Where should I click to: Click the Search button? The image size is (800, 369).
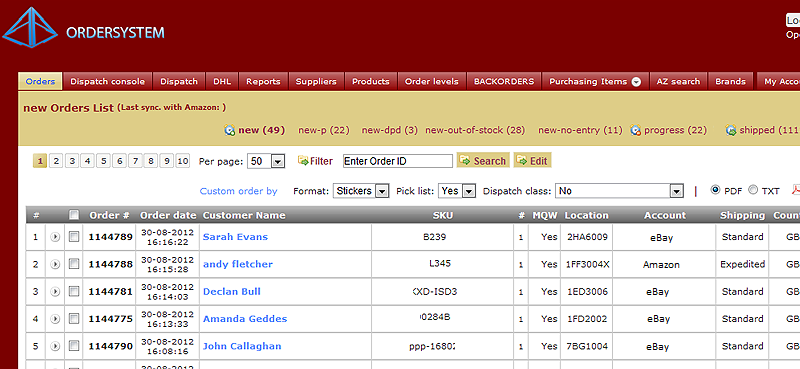[x=483, y=161]
